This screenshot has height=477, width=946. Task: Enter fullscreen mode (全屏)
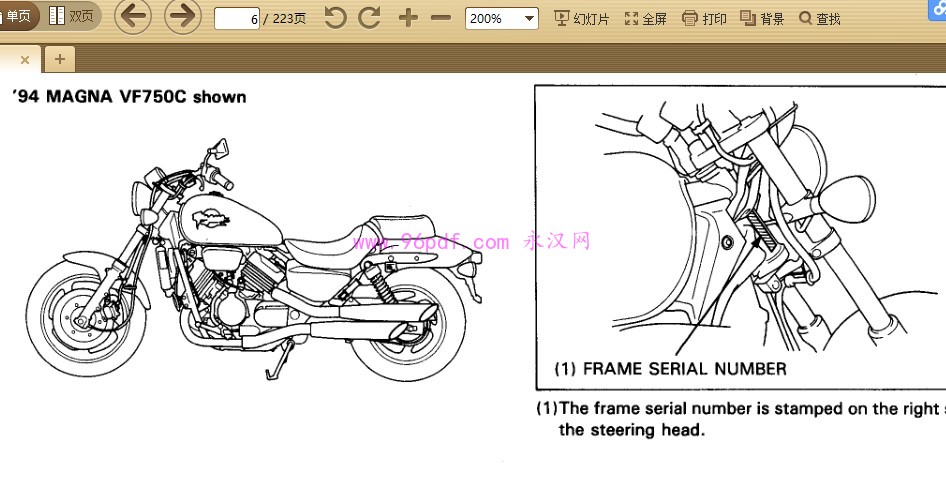click(646, 19)
